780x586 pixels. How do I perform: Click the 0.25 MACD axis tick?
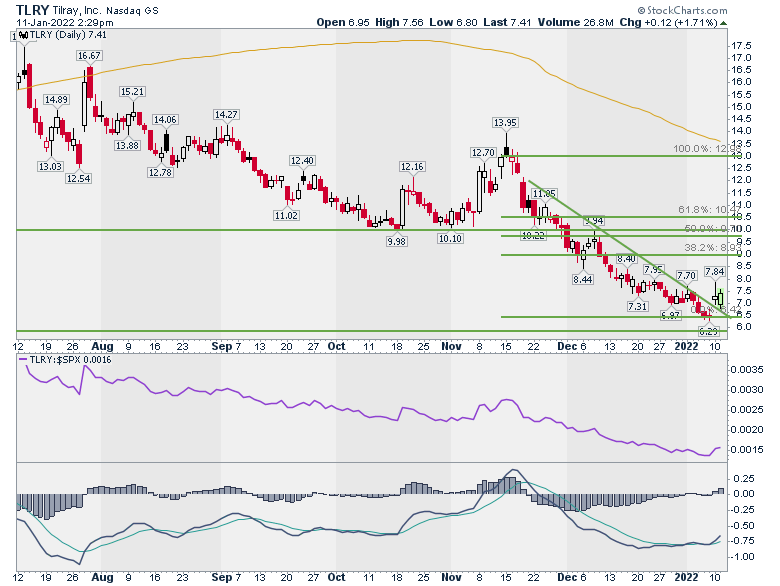(x=744, y=479)
